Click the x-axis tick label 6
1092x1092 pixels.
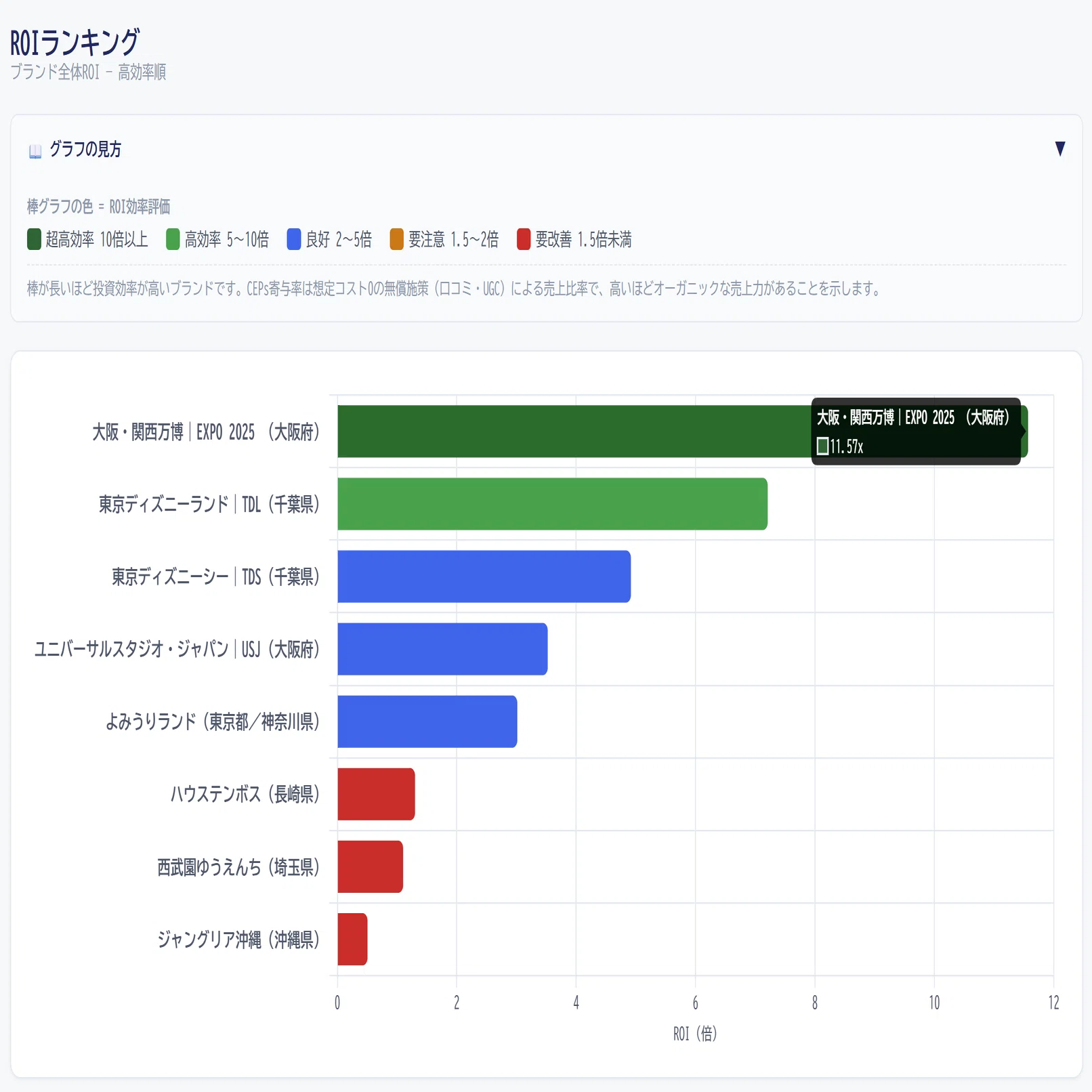click(x=695, y=1003)
